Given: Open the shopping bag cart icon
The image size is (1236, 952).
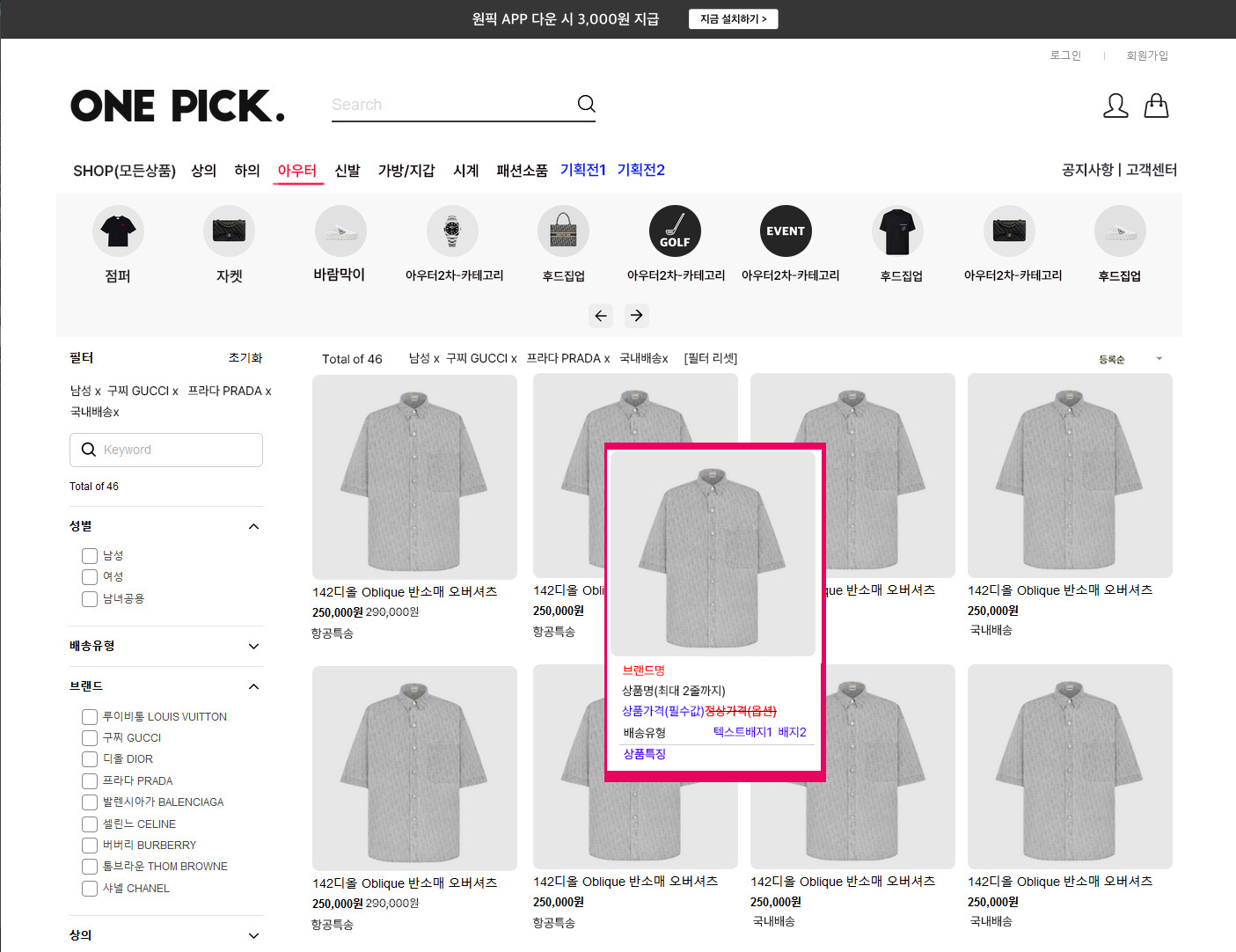Looking at the screenshot, I should (x=1156, y=106).
